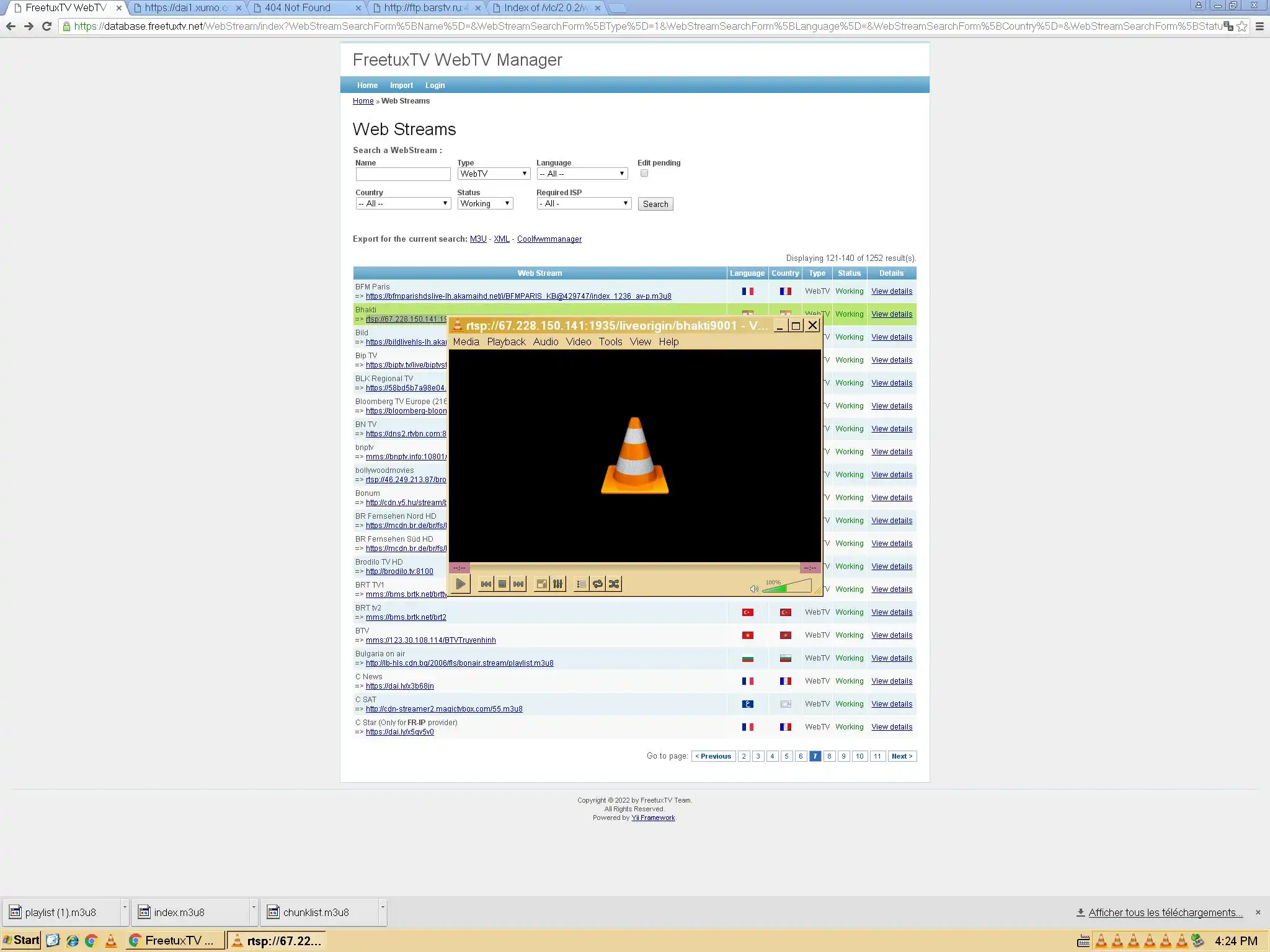This screenshot has width=1270, height=952.
Task: Open the Country filter dropdown
Action: [x=402, y=203]
